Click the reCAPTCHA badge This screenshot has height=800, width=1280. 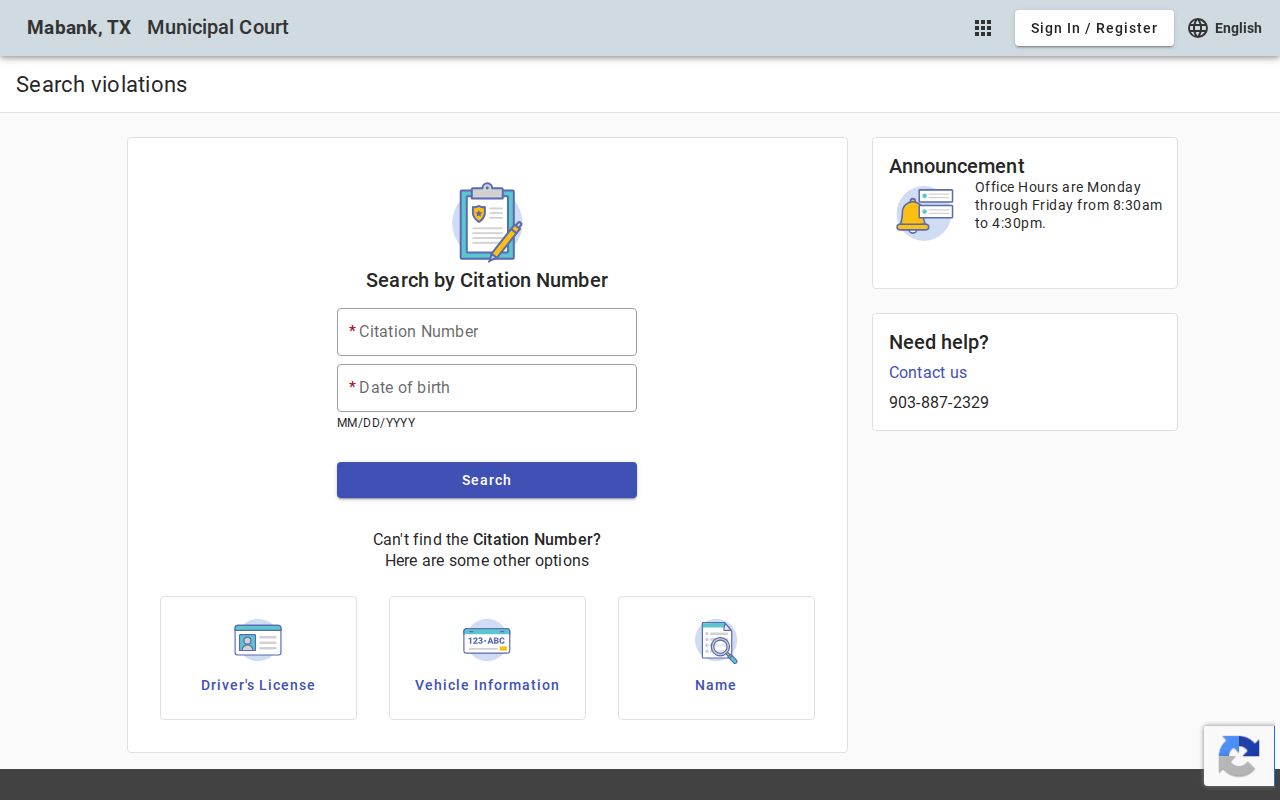tap(1240, 757)
